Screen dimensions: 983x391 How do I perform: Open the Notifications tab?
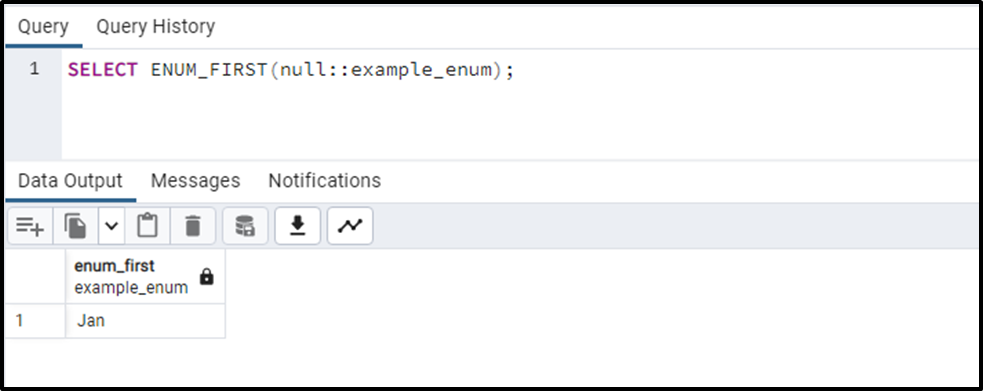click(325, 180)
